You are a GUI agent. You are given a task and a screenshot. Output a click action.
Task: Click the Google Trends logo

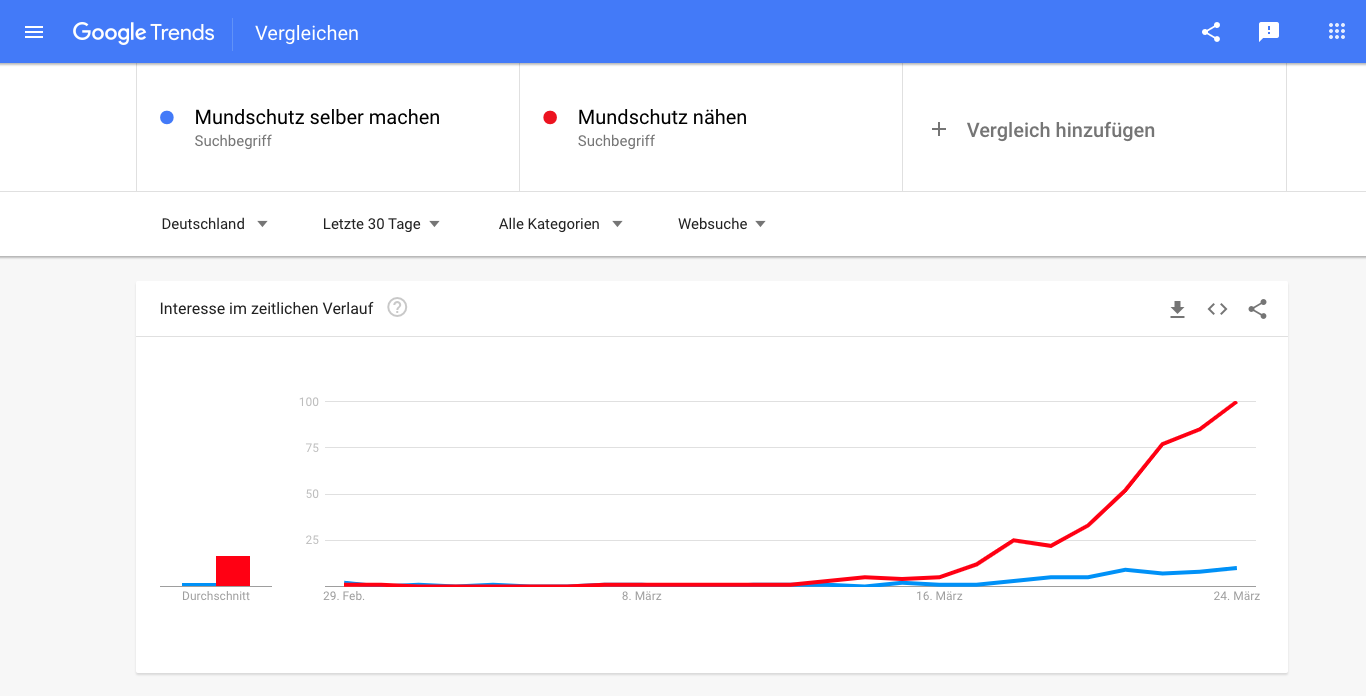[x=143, y=32]
